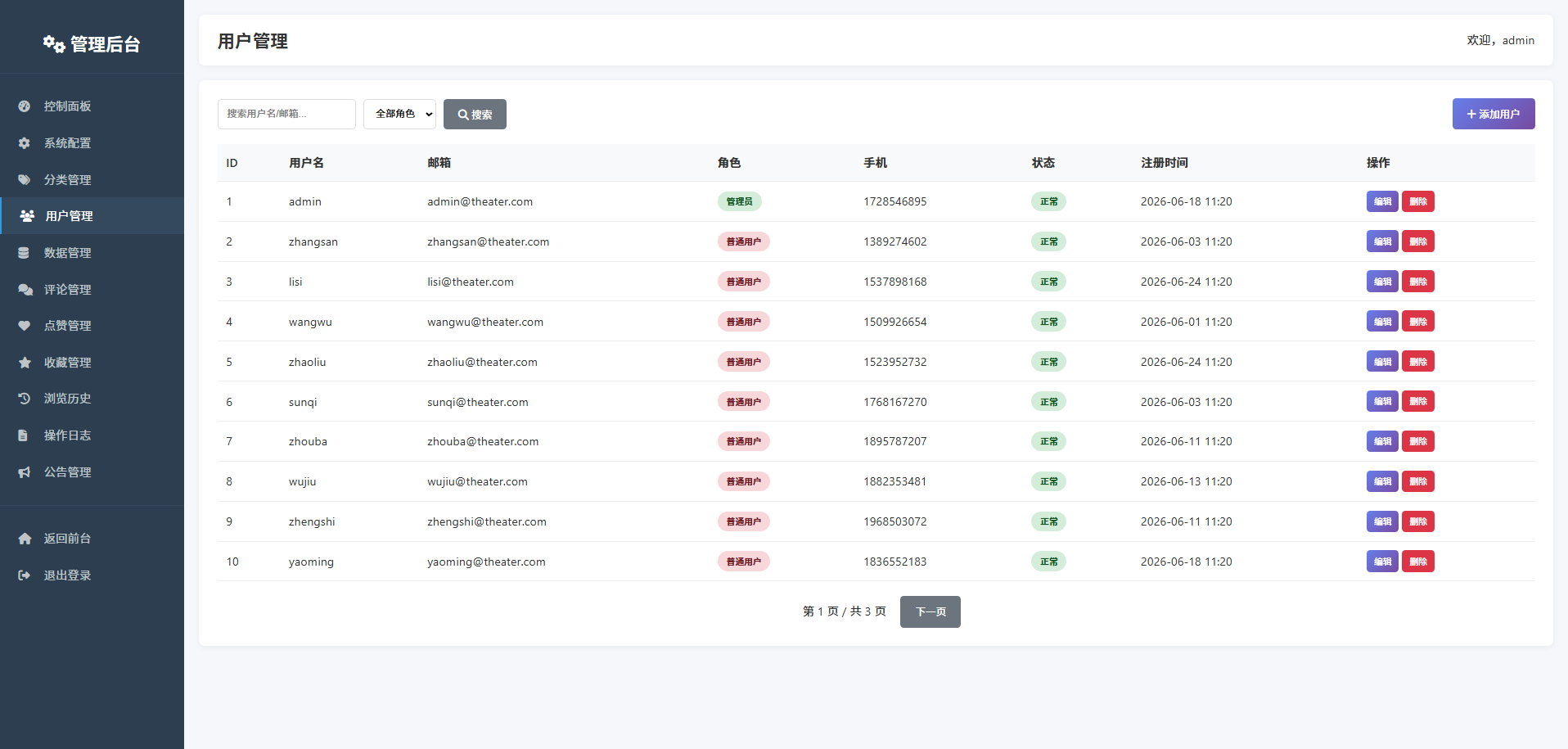
Task: Select the 分类管理 tag icon
Action: [25, 180]
